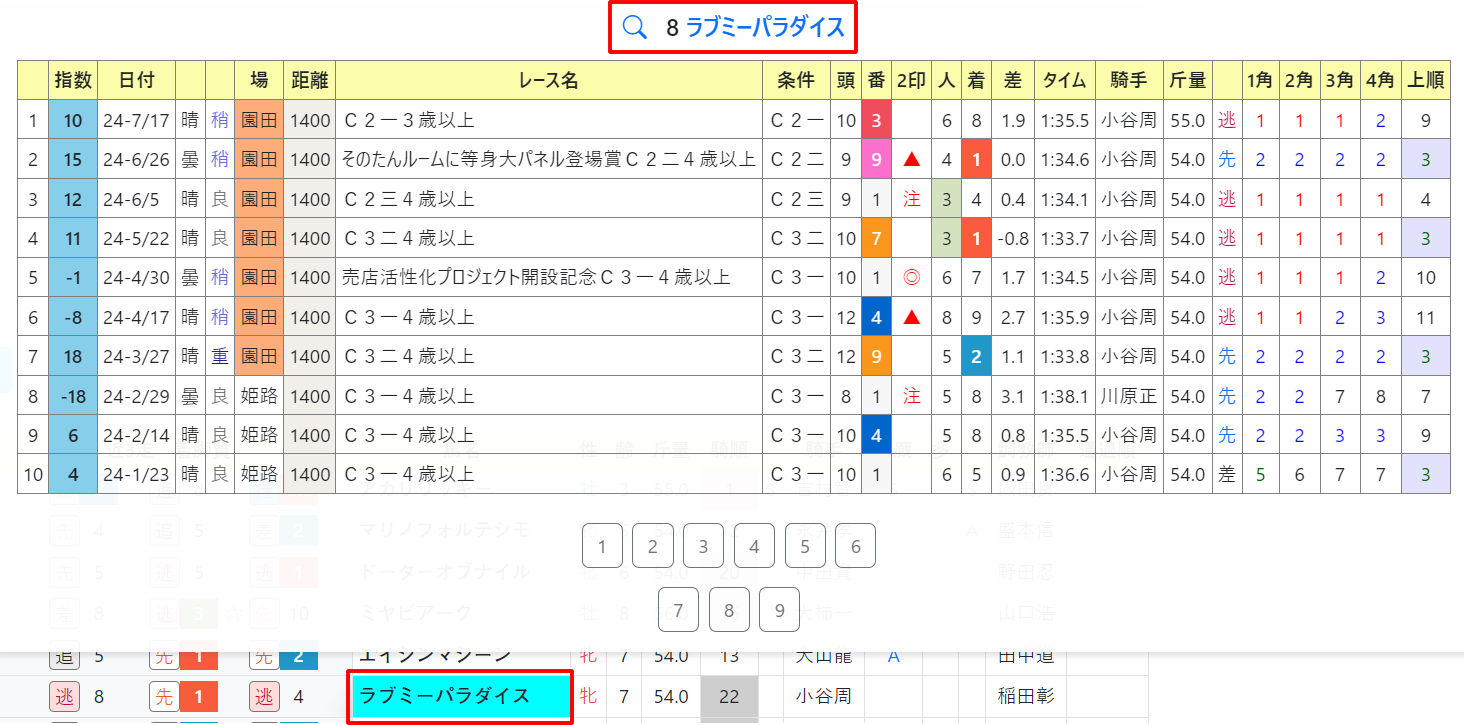The image size is (1464, 725).
Task: Click the magnifier search icon
Action: 635,28
